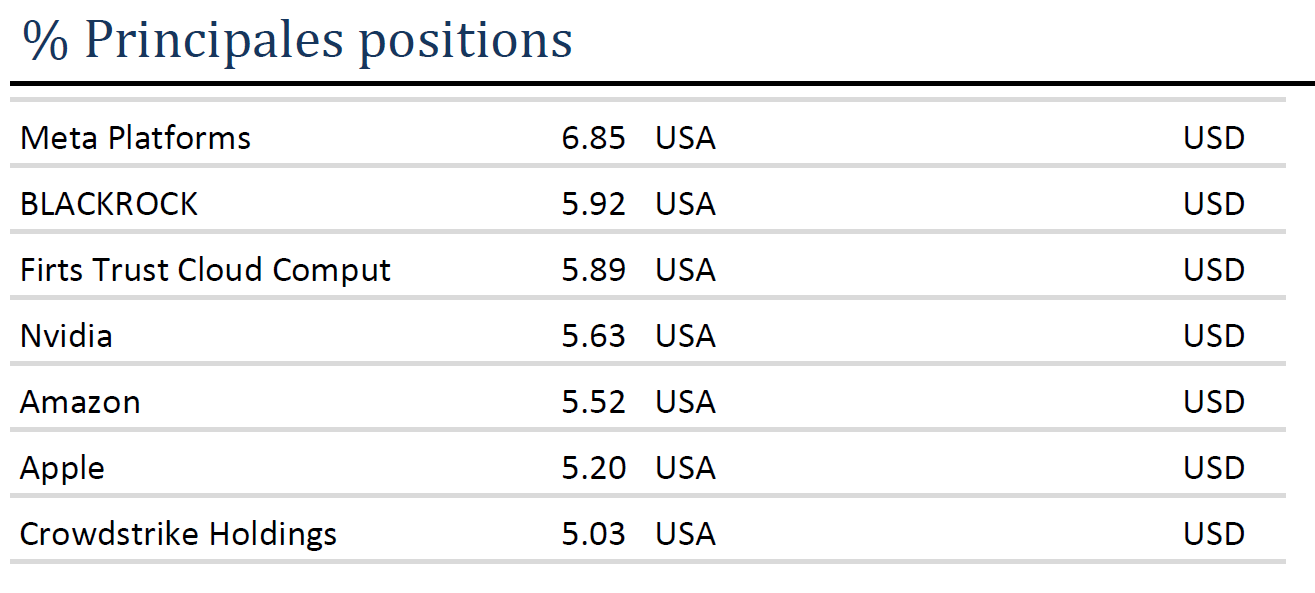Select Firts Trust Cloud Comput entry
This screenshot has height=593, width=1315.
coord(206,270)
